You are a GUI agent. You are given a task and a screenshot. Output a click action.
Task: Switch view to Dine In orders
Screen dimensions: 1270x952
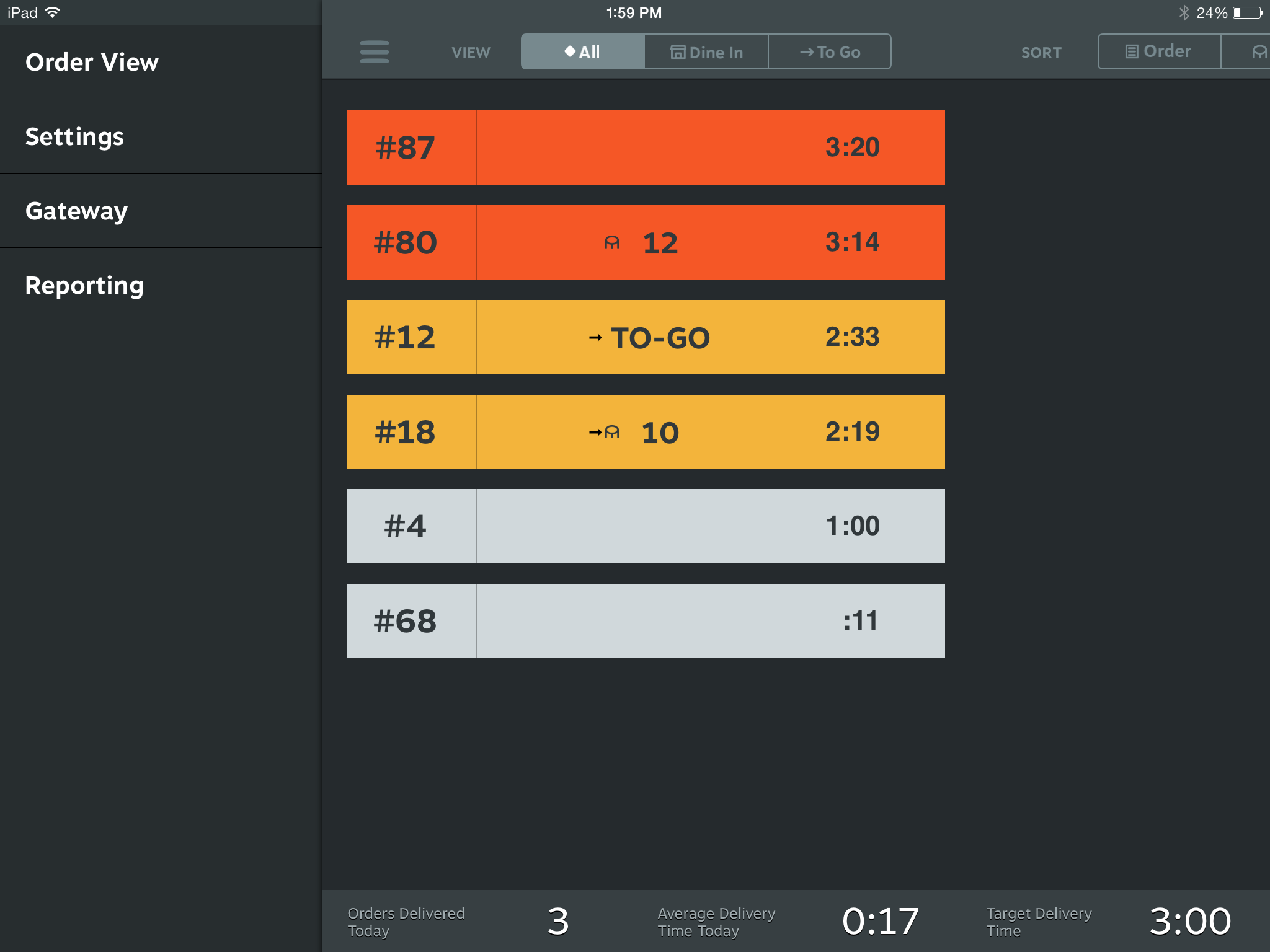pyautogui.click(x=706, y=52)
